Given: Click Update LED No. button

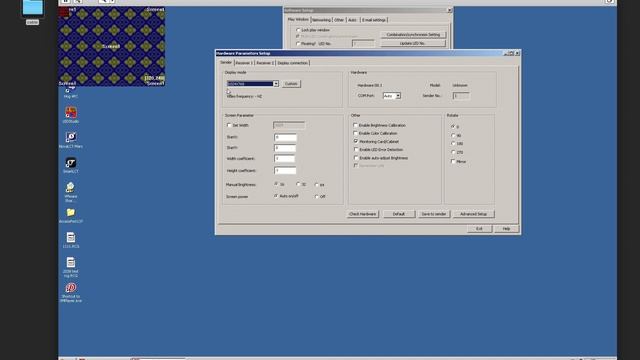Looking at the screenshot, I should (413, 43).
